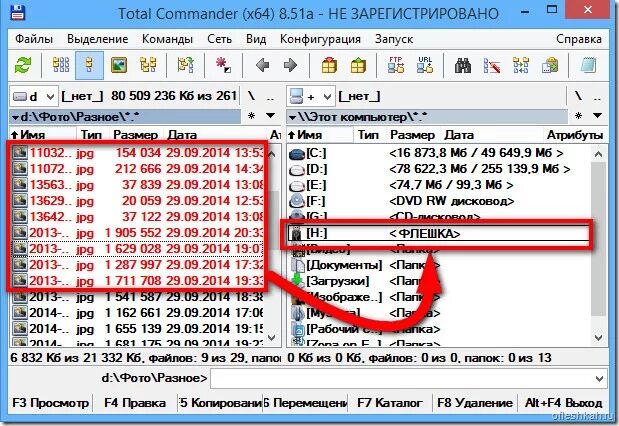This screenshot has width=619, height=426.
Task: Expand the command line history dropdown
Action: pos(599,379)
